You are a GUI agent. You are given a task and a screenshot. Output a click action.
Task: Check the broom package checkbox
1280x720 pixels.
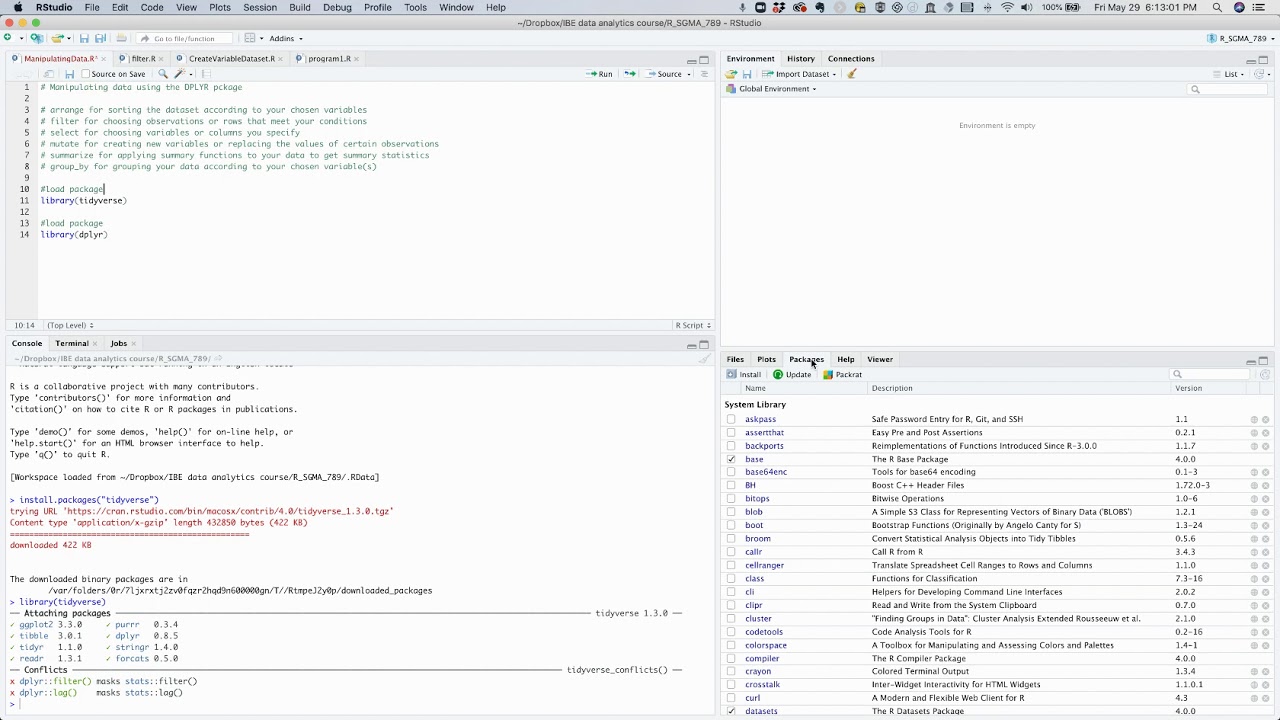coord(731,539)
